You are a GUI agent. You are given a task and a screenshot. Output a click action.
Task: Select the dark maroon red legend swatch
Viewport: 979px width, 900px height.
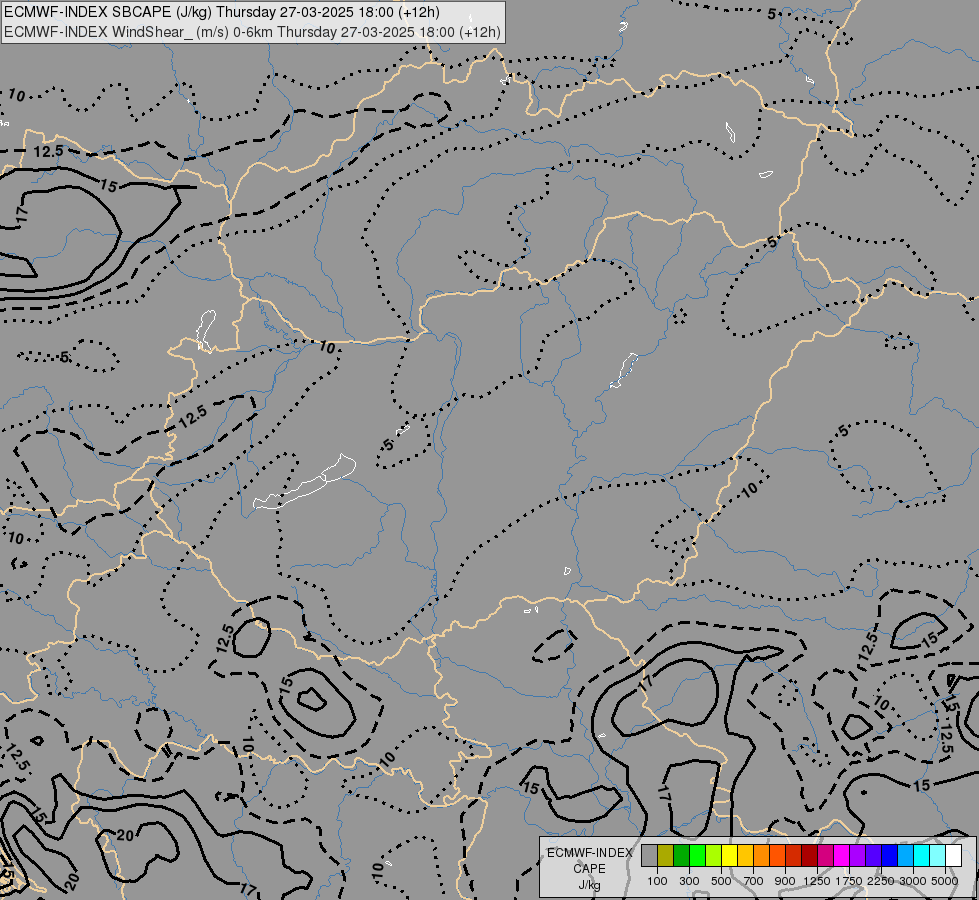click(x=810, y=855)
